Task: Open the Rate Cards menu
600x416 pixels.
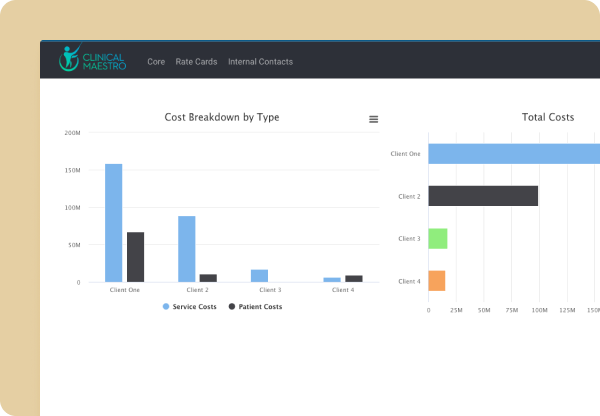Action: pyautogui.click(x=196, y=62)
